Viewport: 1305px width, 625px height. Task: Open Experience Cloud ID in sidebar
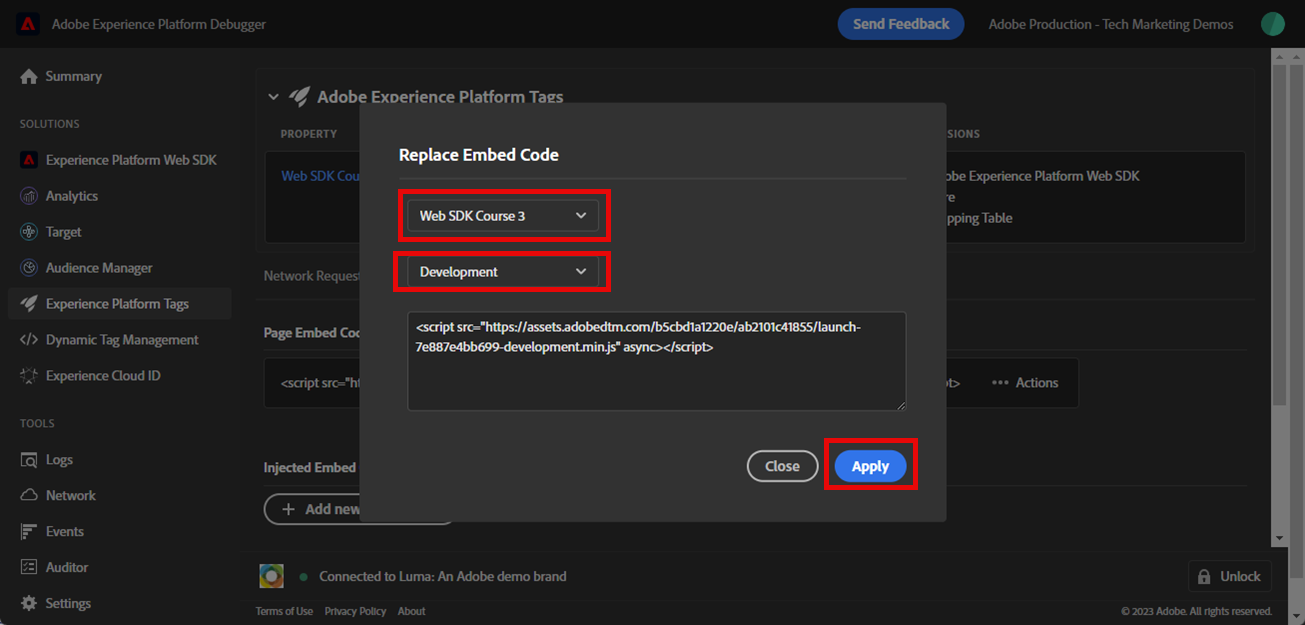(x=103, y=376)
